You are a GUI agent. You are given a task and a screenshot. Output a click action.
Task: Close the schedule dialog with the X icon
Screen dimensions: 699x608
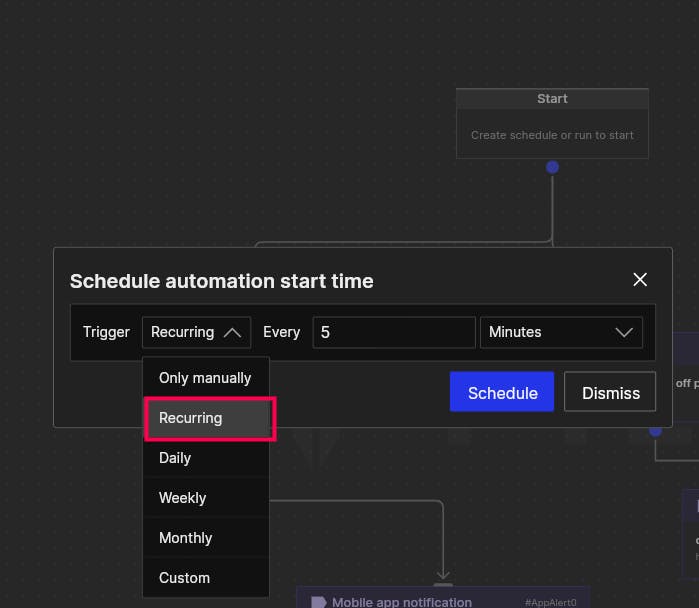(x=640, y=280)
